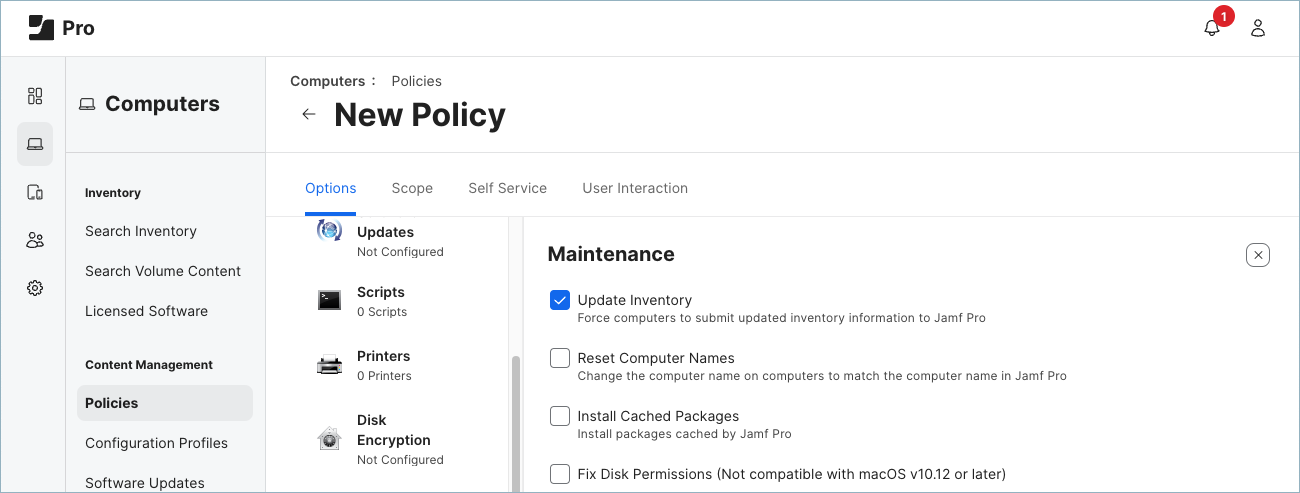Uncheck the Update Inventory checkbox
1300x493 pixels.
pyautogui.click(x=560, y=300)
